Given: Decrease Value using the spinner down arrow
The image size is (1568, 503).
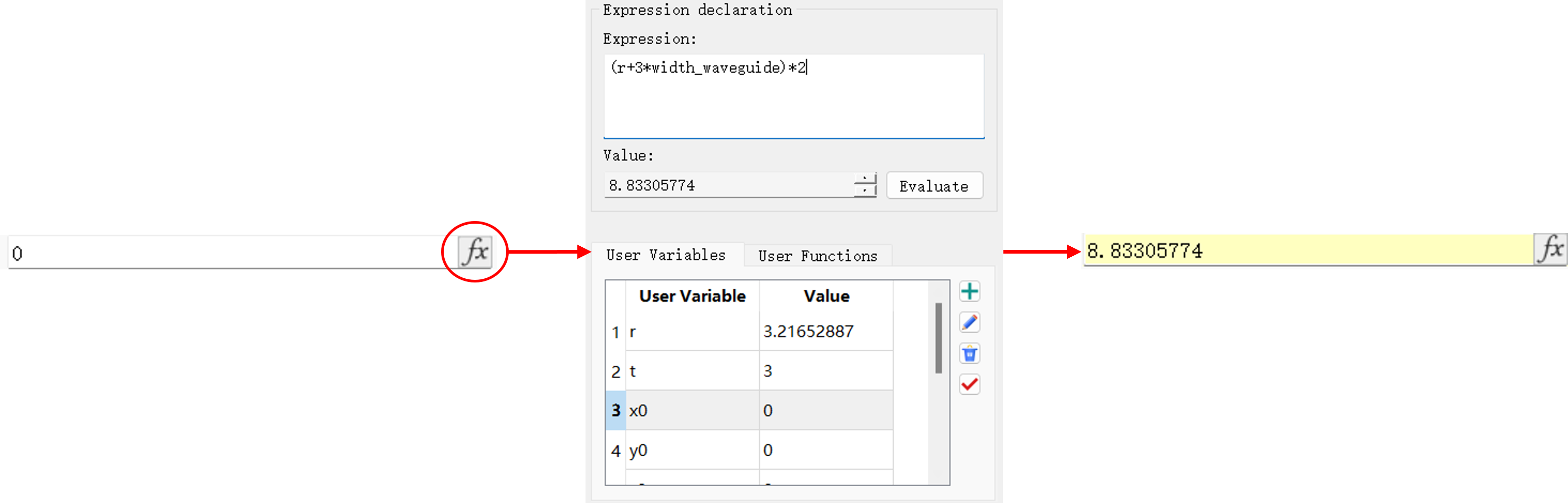Looking at the screenshot, I should 865,191.
